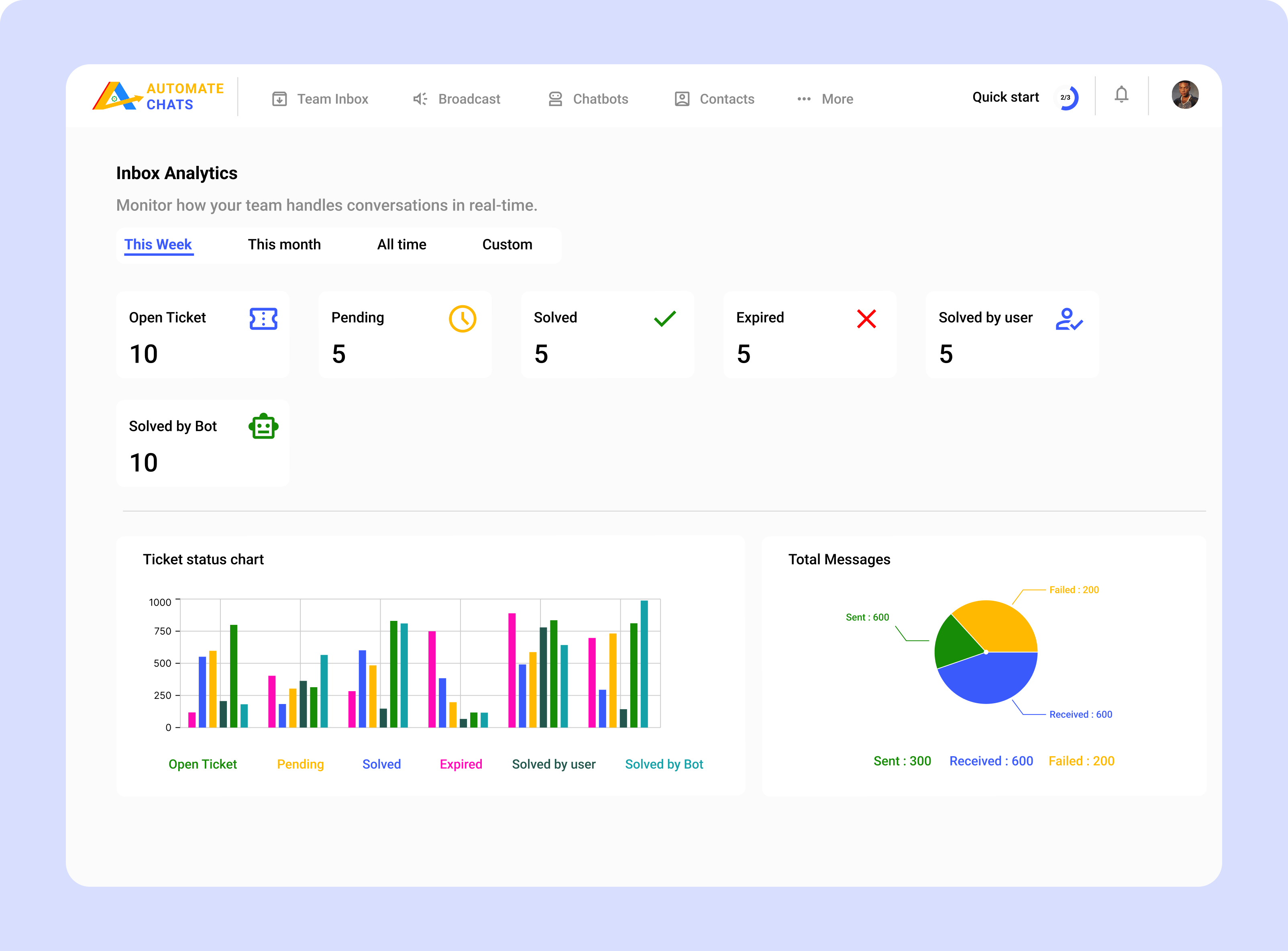Image resolution: width=1288 pixels, height=951 pixels.
Task: Click the checkmark icon on the Solved card
Action: [665, 318]
